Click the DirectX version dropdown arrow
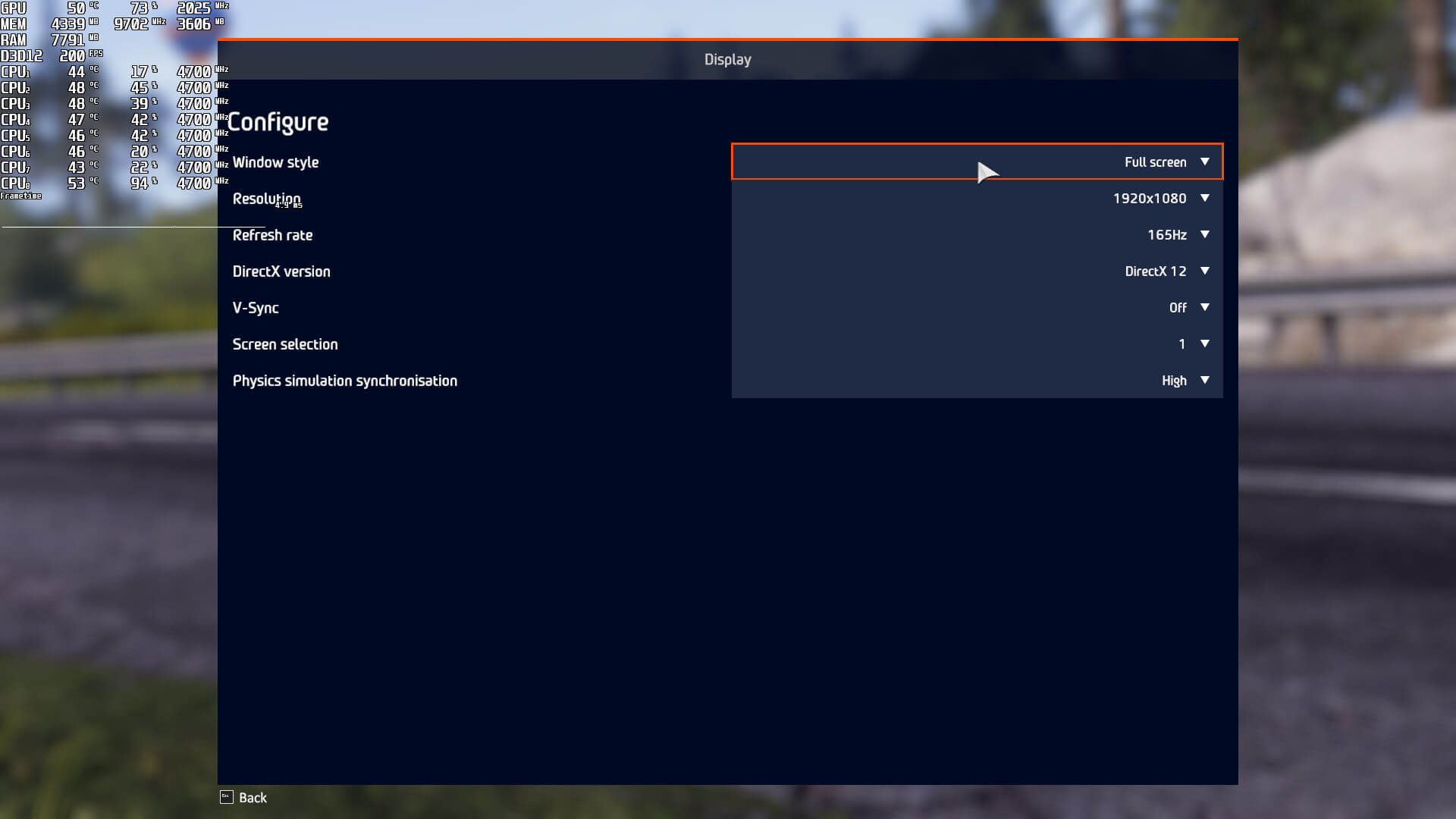 click(1204, 271)
